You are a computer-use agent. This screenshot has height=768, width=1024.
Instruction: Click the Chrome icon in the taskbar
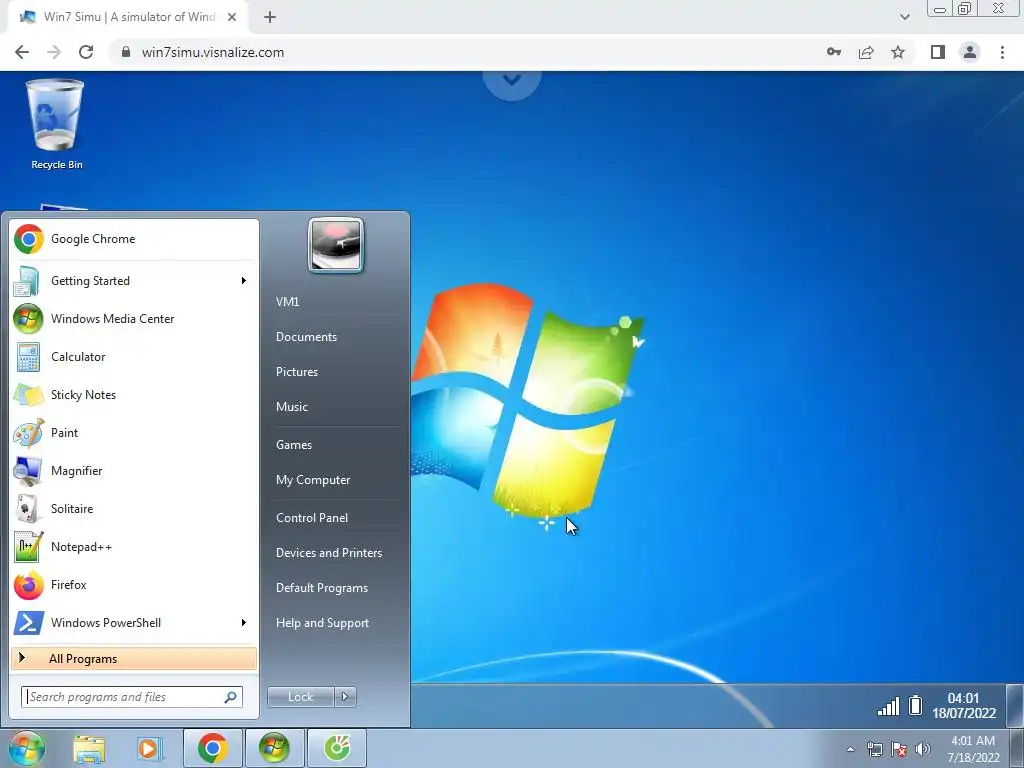pyautogui.click(x=212, y=748)
